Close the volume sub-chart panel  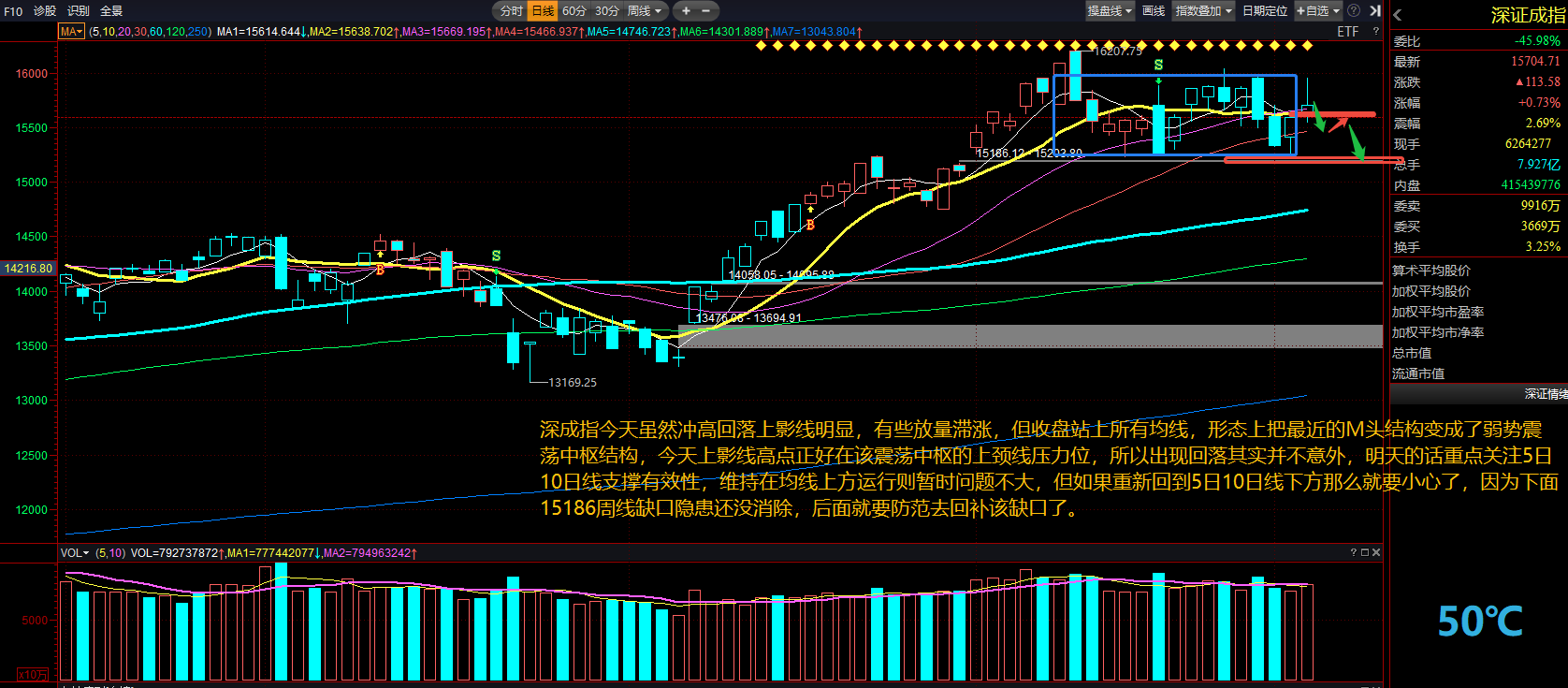pyautogui.click(x=1376, y=553)
